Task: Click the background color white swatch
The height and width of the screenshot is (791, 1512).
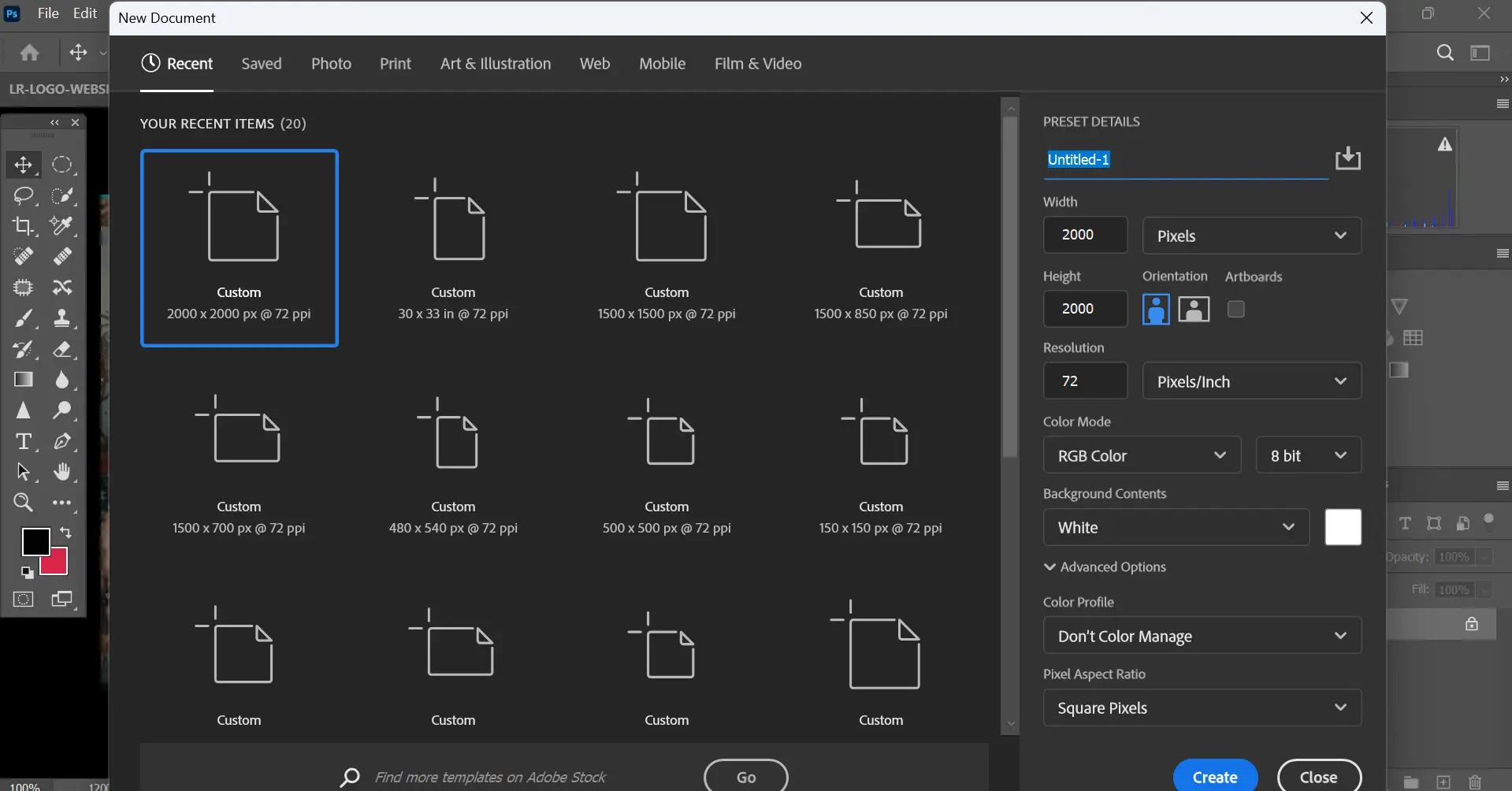Action: tap(1343, 527)
